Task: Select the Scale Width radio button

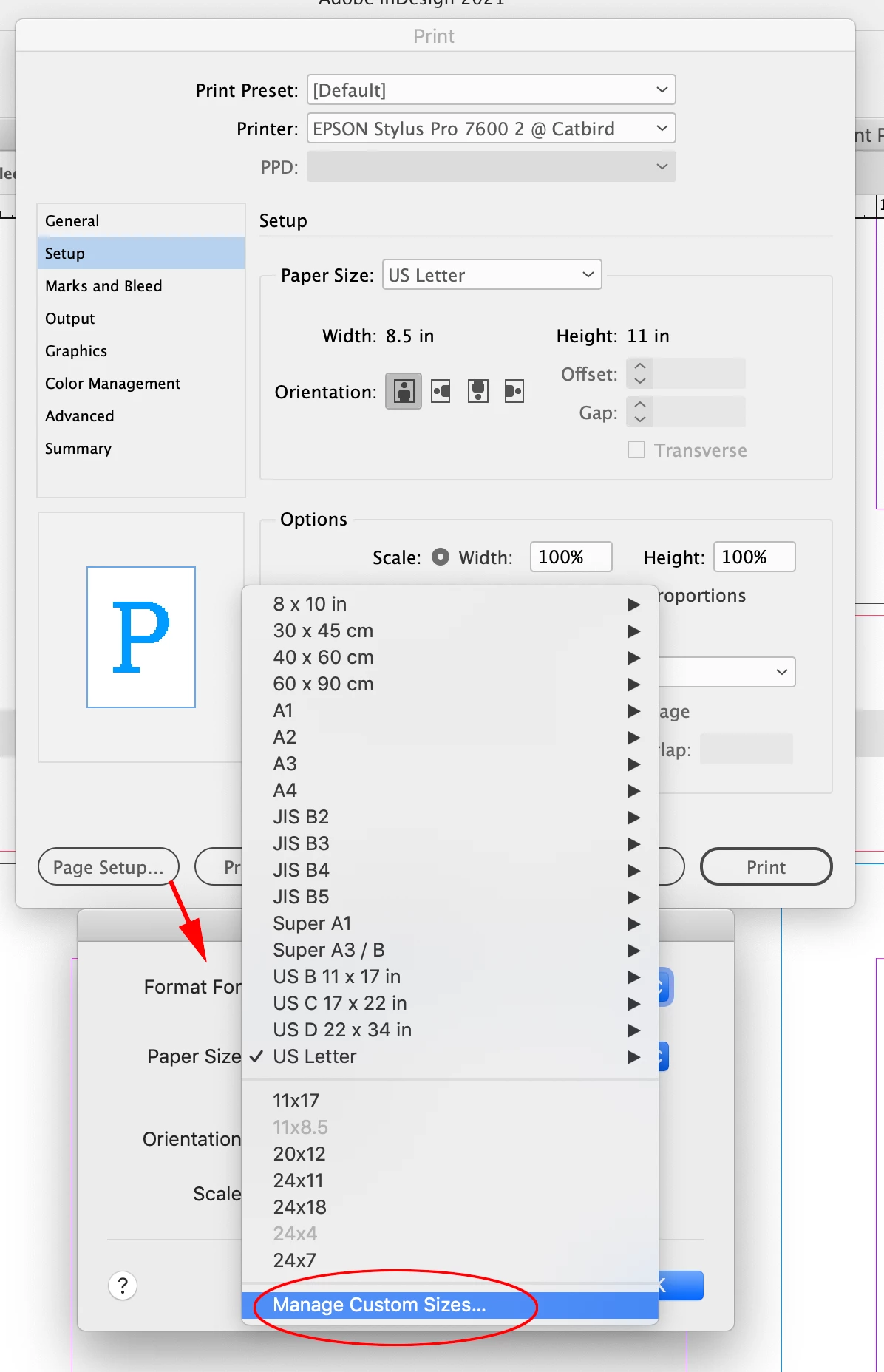Action: (x=441, y=557)
